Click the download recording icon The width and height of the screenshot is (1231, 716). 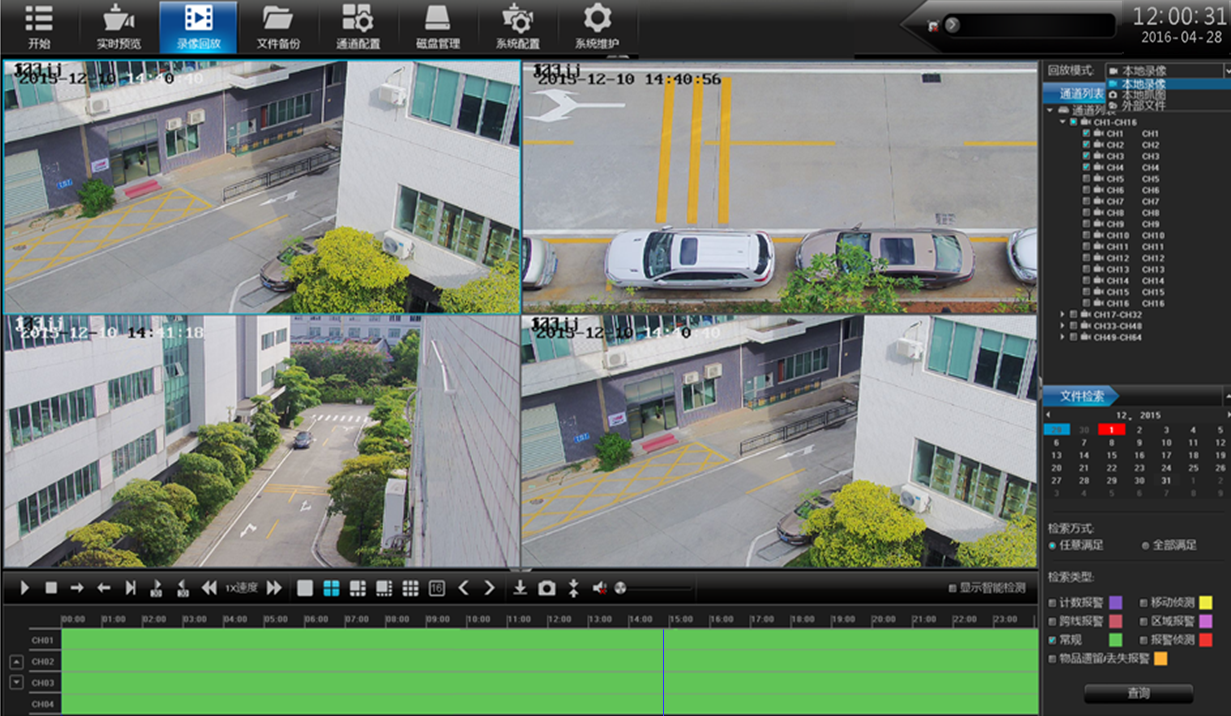click(520, 588)
